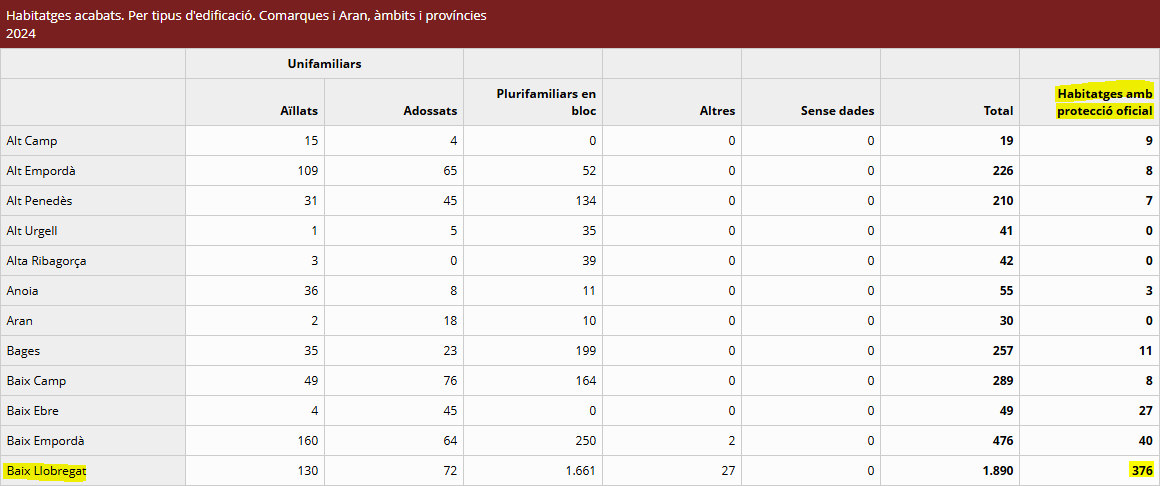
Task: Click Habitatges amb protecció oficial header
Action: [x=1105, y=102]
